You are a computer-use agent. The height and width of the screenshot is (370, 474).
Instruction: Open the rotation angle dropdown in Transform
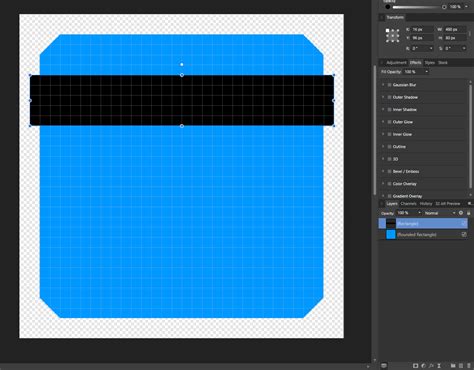(x=431, y=49)
